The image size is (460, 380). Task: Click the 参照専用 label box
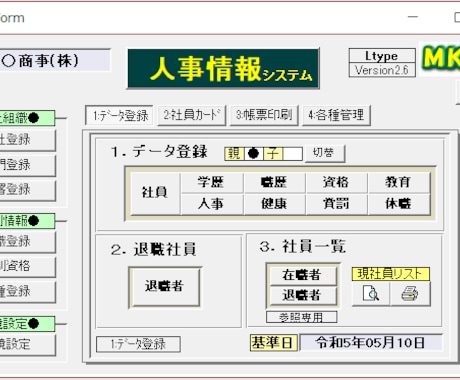point(302,317)
